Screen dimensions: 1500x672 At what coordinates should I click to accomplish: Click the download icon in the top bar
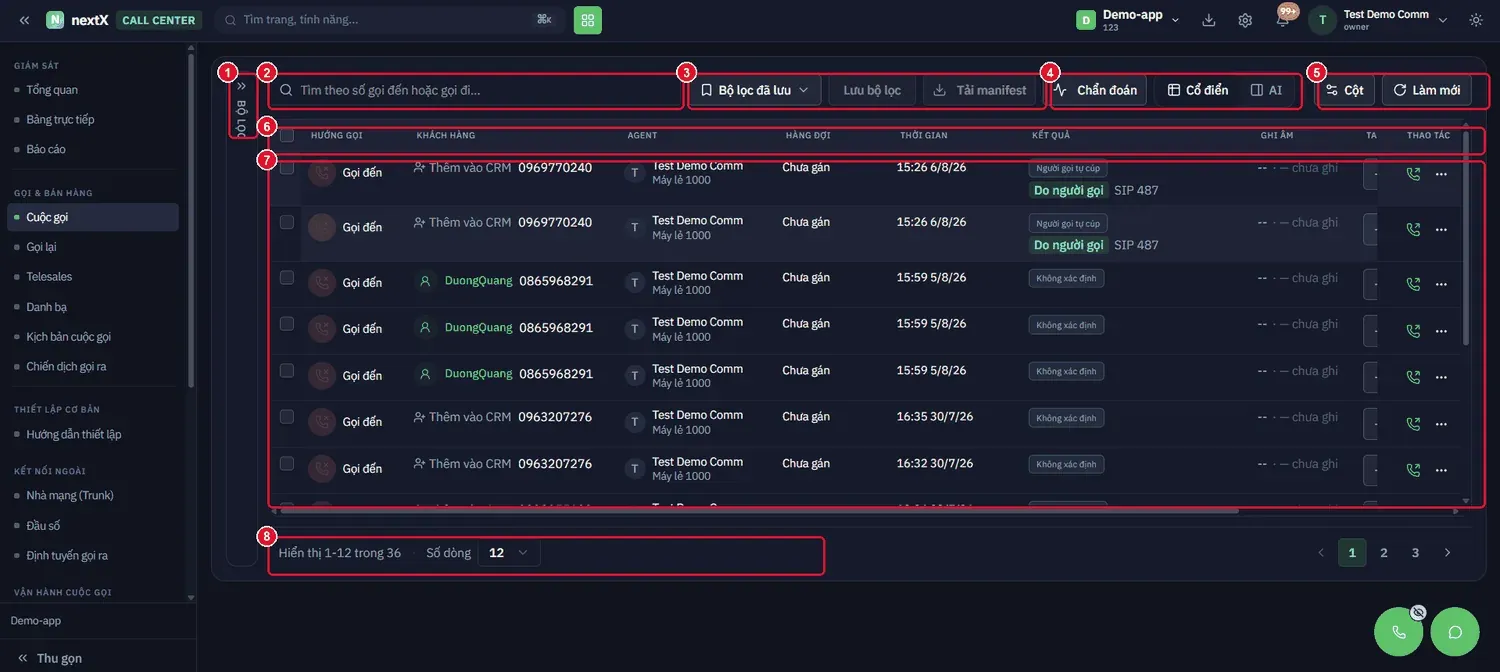pos(1209,20)
